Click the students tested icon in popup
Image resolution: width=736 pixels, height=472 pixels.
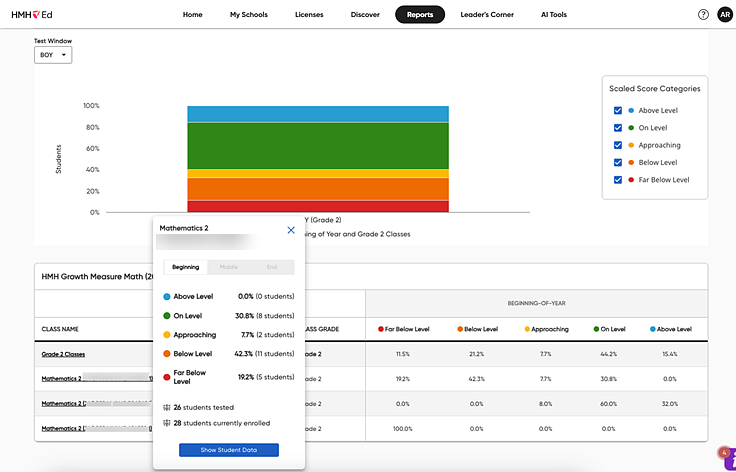click(x=166, y=407)
